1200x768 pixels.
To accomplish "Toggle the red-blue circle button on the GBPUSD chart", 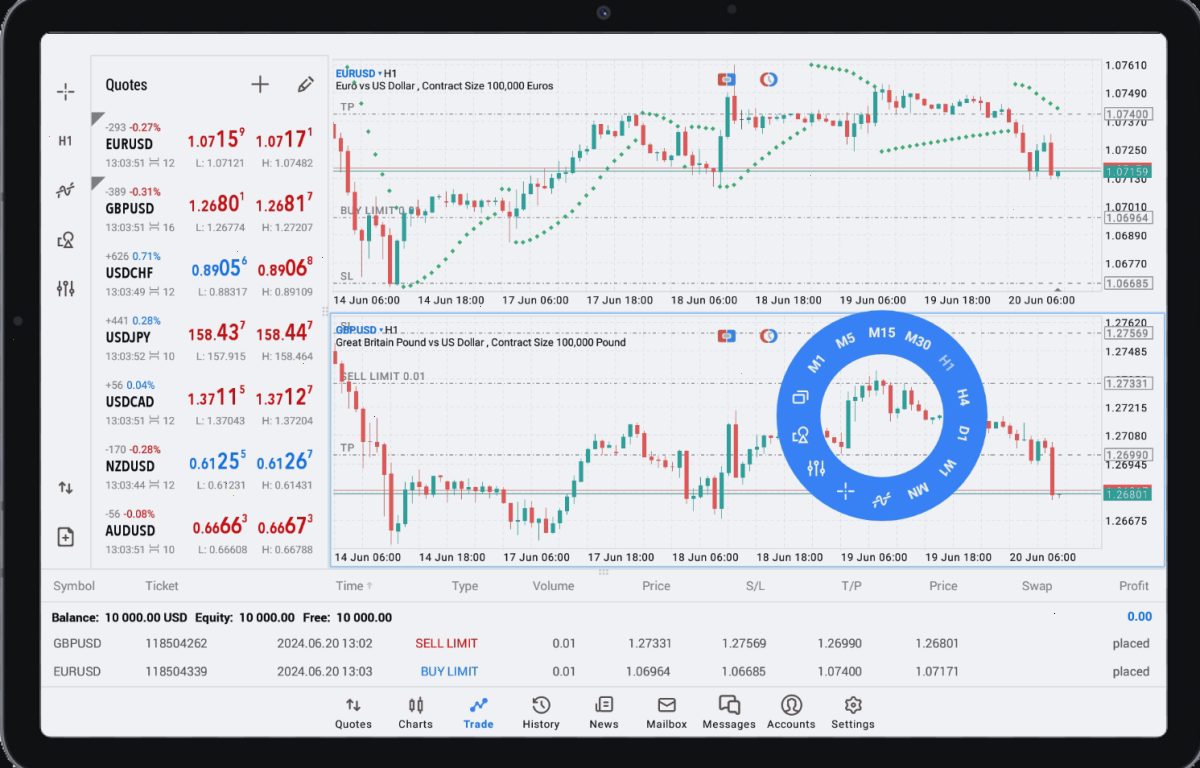I will click(x=768, y=336).
